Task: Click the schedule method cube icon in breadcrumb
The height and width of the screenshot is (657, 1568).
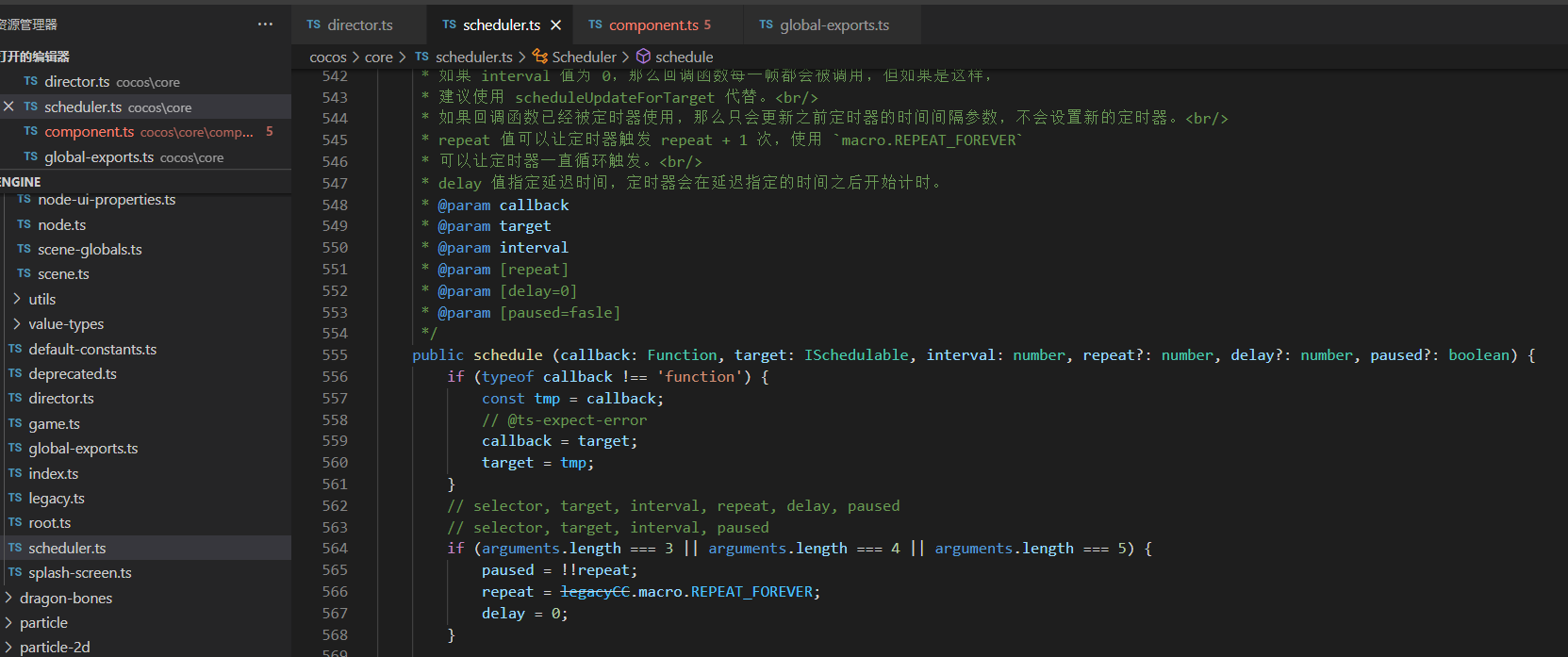Action: pos(644,57)
